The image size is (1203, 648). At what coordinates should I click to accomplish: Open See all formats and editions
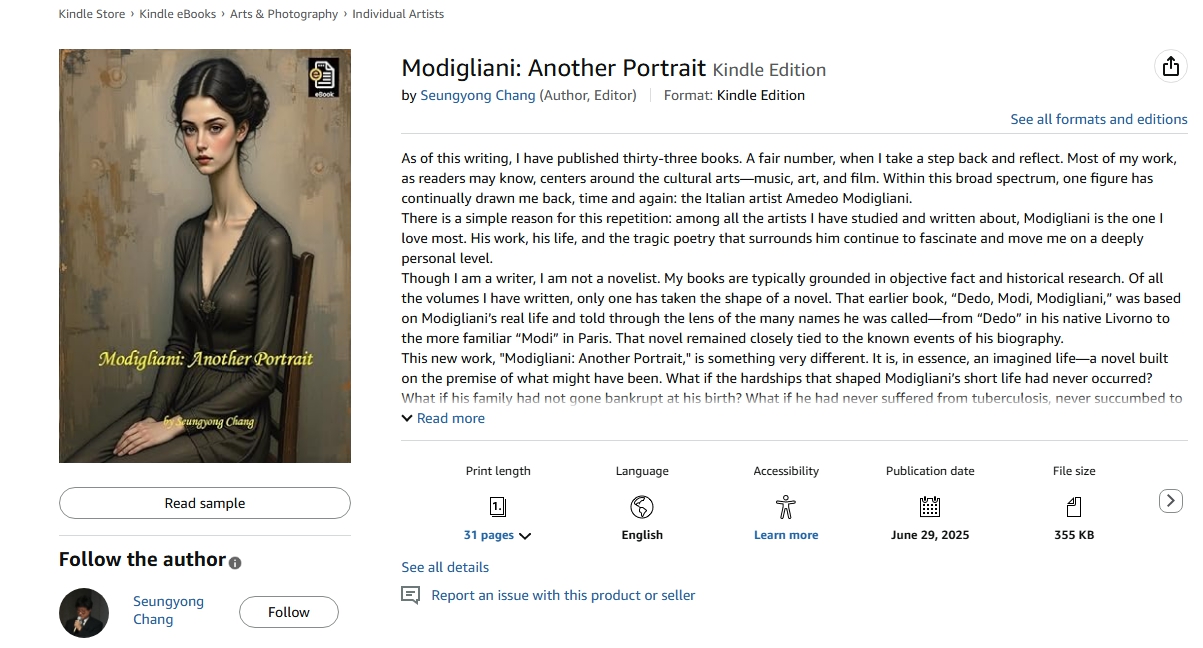1098,119
